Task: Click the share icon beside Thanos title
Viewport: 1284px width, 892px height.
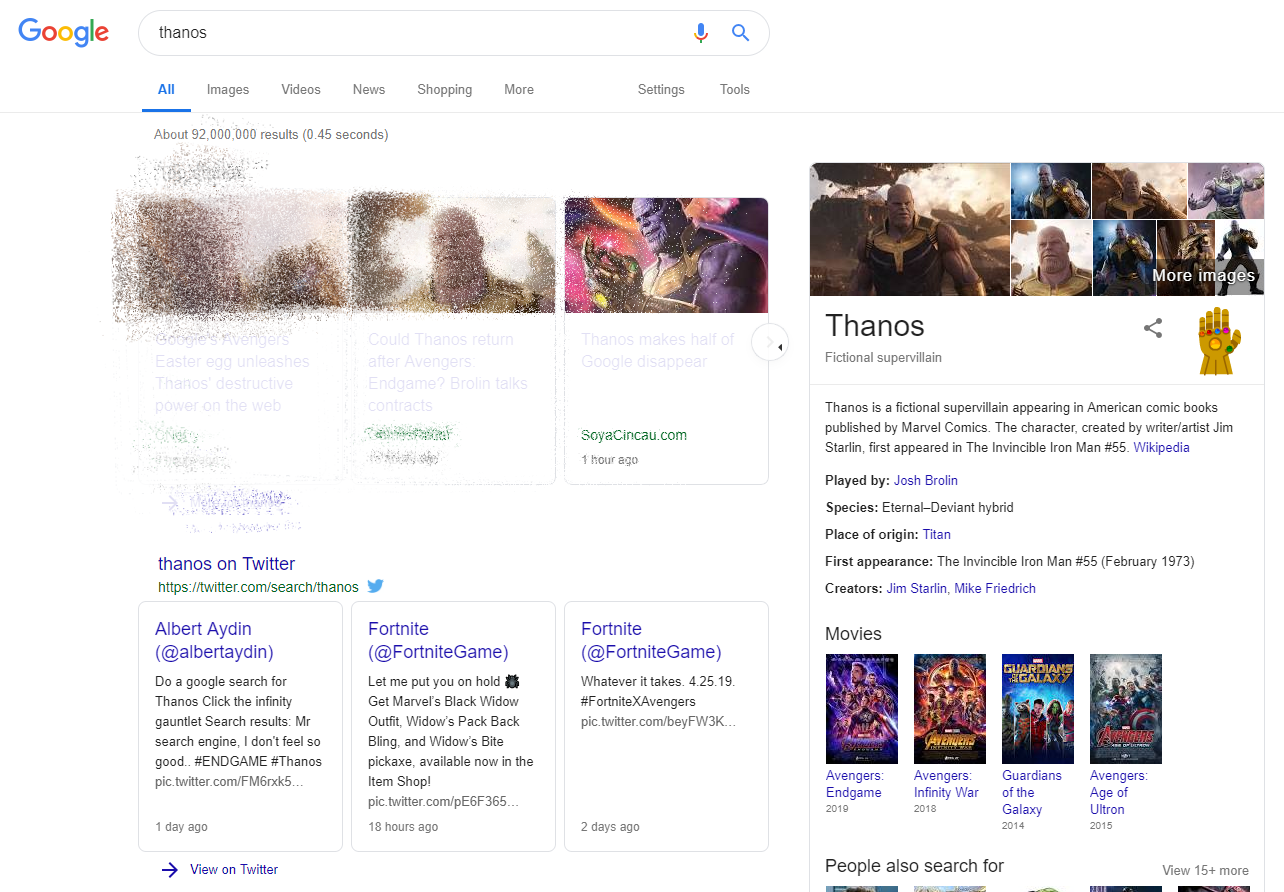Action: coord(1153,328)
